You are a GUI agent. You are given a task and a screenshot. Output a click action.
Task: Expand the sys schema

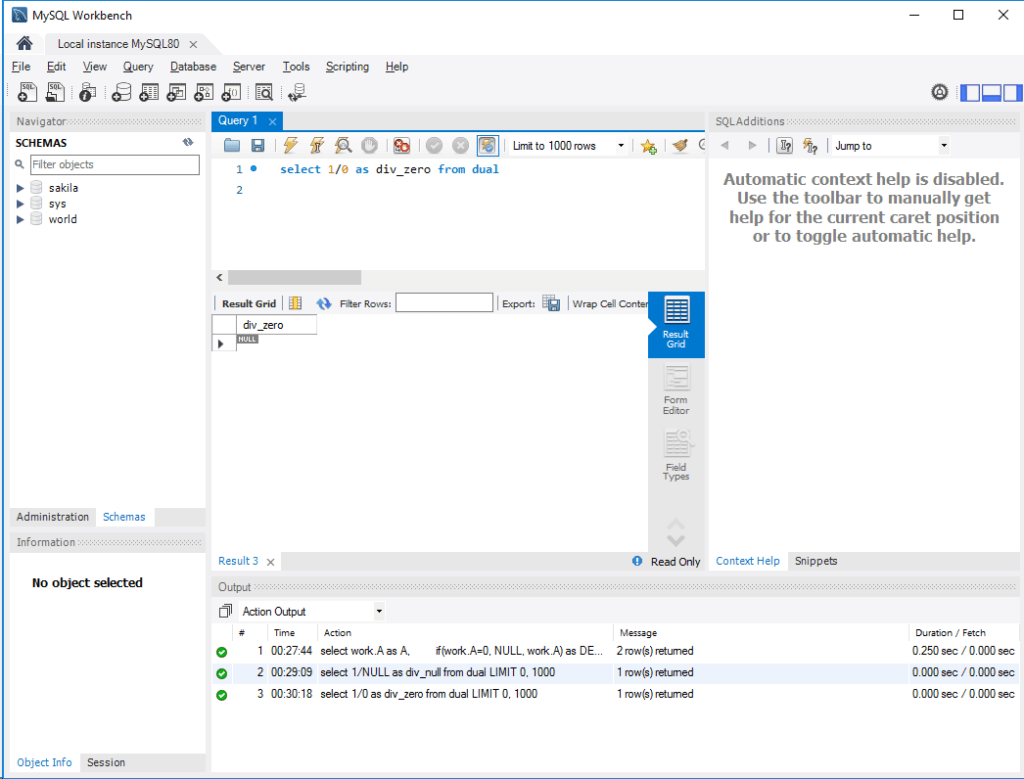coord(20,204)
